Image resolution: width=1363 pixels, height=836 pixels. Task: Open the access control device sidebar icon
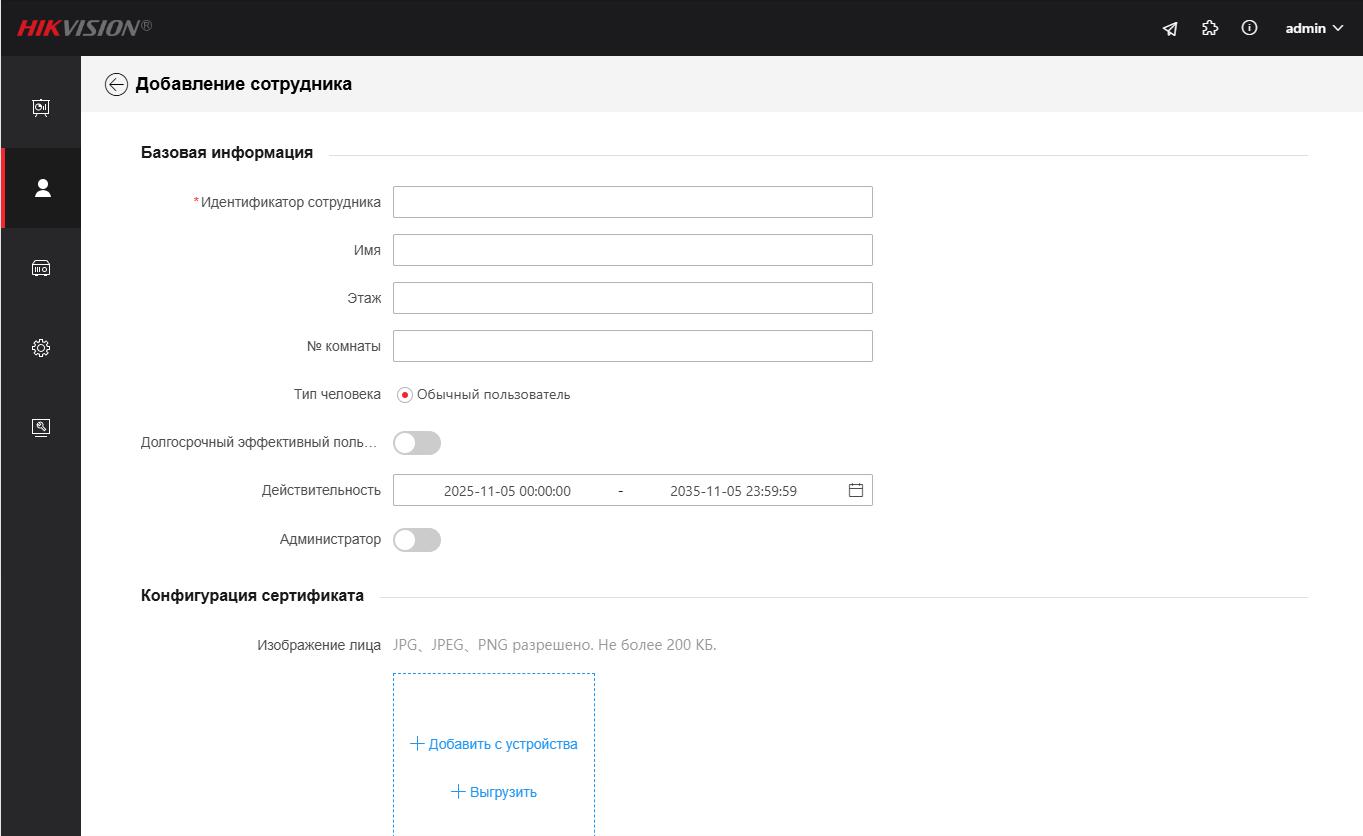41,268
